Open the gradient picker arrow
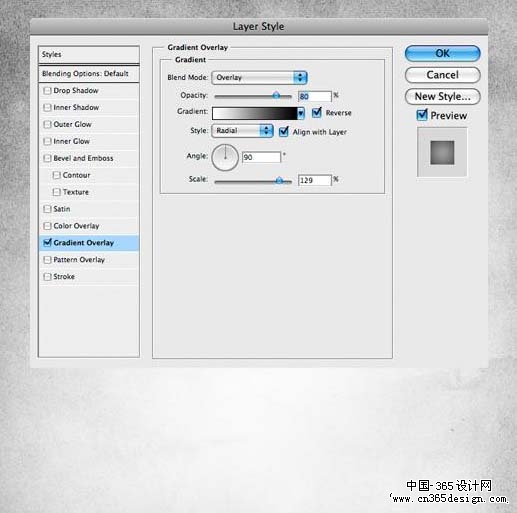This screenshot has width=517, height=513. [301, 113]
